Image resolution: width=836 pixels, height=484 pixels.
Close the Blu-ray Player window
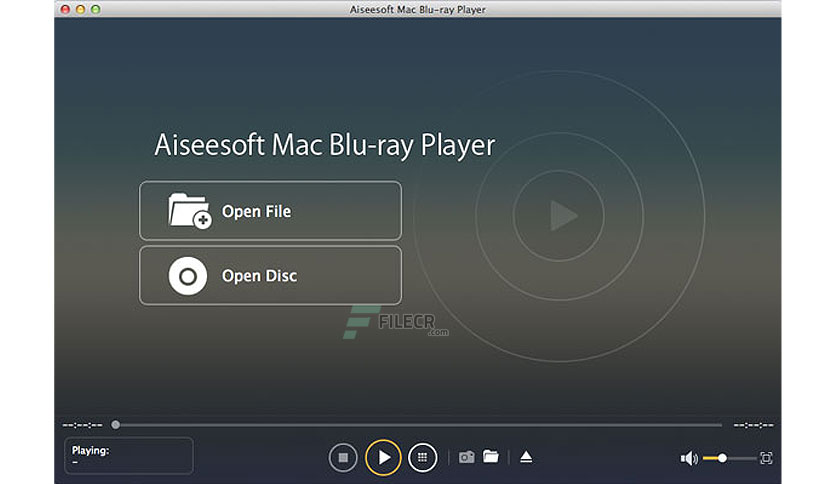click(65, 9)
